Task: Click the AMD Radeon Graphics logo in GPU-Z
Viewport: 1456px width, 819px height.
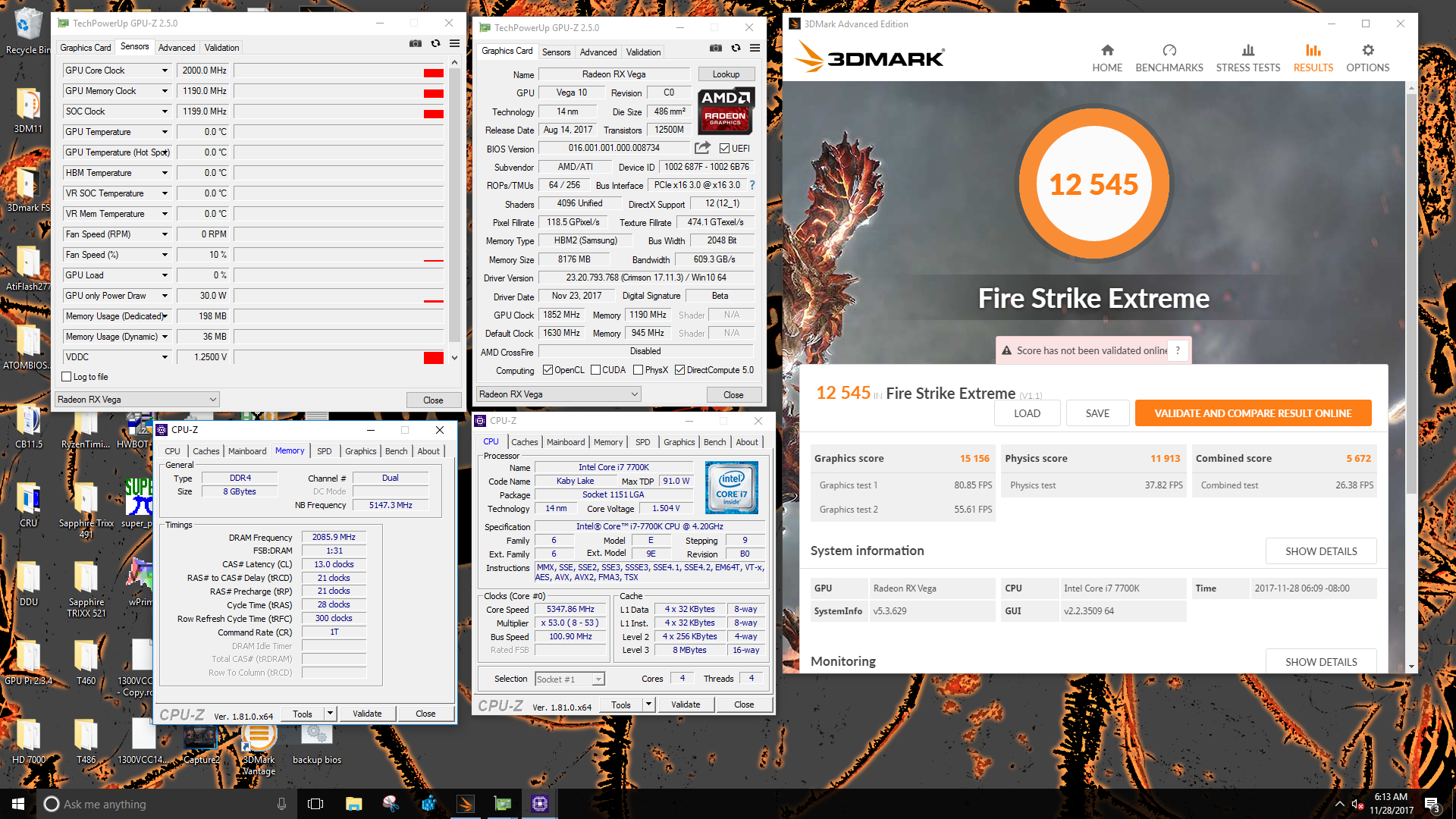Action: [726, 109]
